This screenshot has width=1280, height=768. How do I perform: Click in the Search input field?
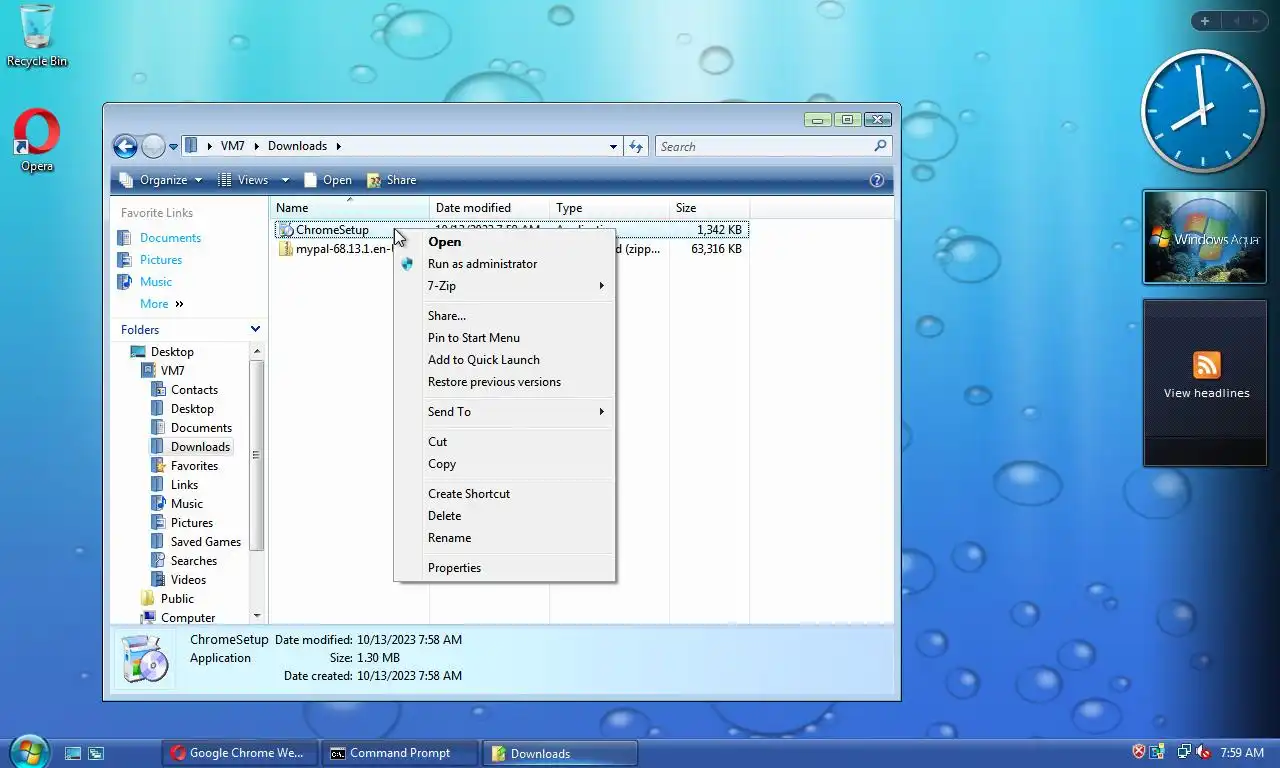coord(764,146)
